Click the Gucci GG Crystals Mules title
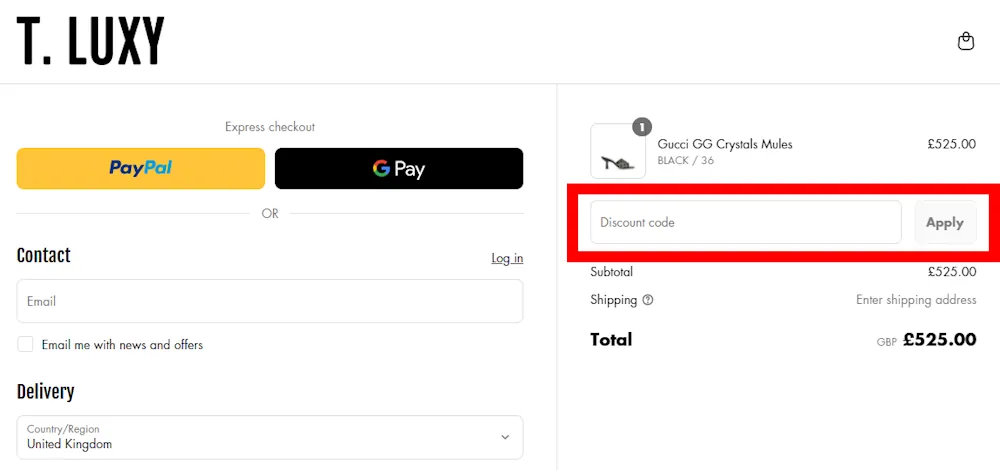The width and height of the screenshot is (1000, 470). click(725, 144)
